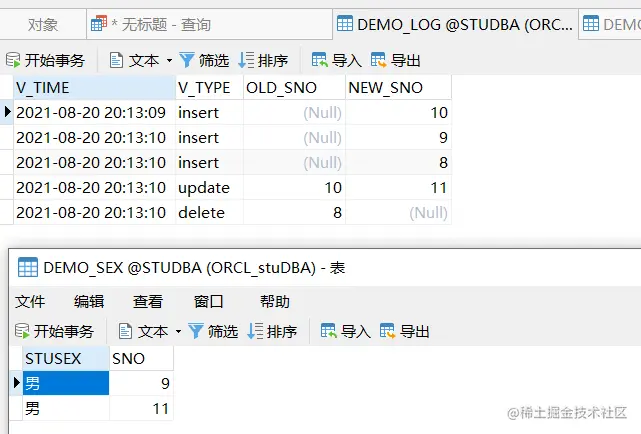Click V_TYPE column header
The height and width of the screenshot is (434, 641).
[209, 87]
